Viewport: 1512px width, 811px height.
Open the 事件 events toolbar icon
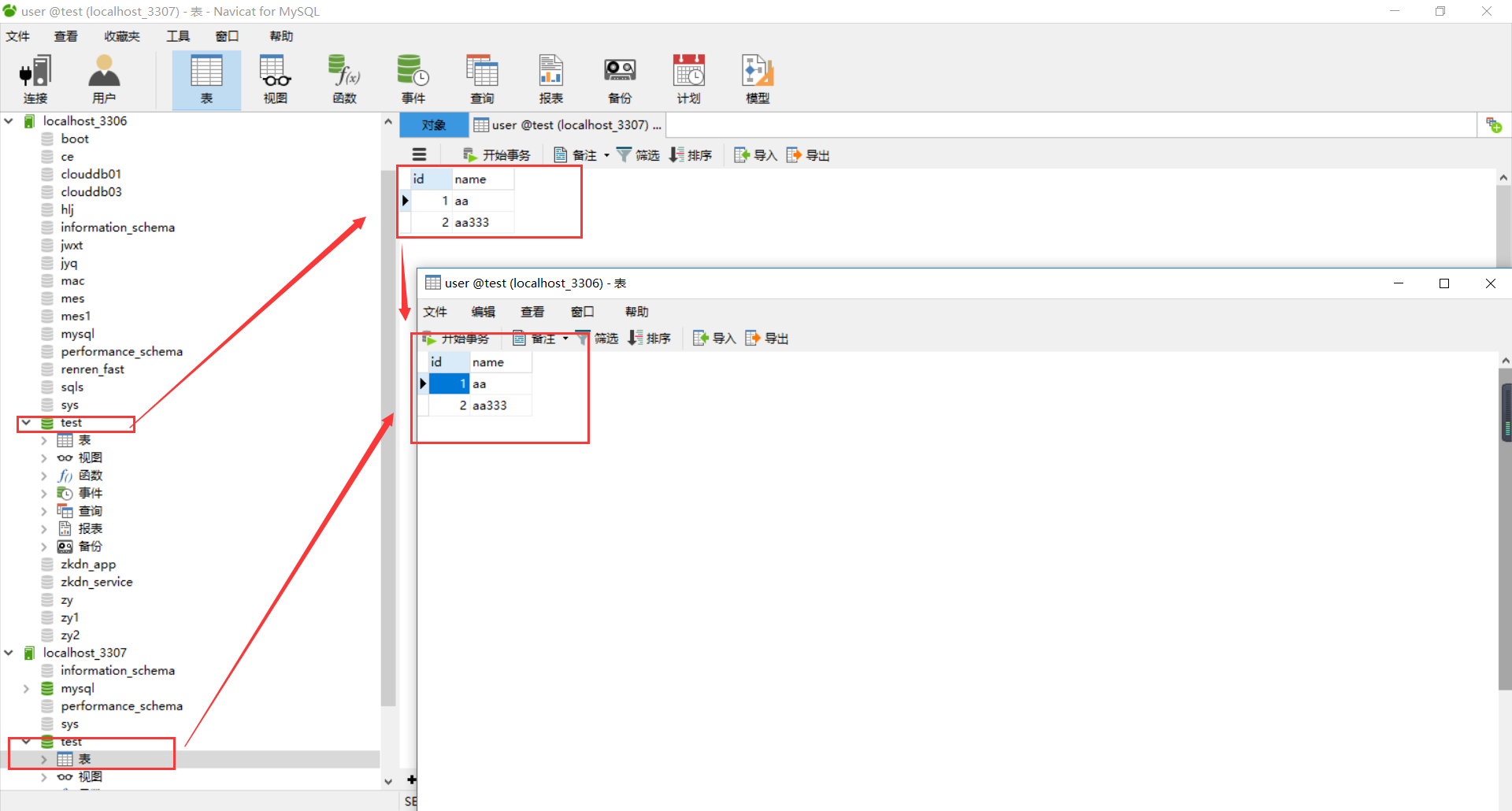413,80
